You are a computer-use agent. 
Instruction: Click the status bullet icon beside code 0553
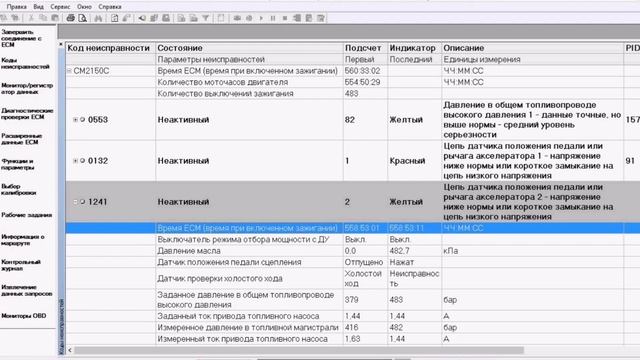(x=82, y=120)
